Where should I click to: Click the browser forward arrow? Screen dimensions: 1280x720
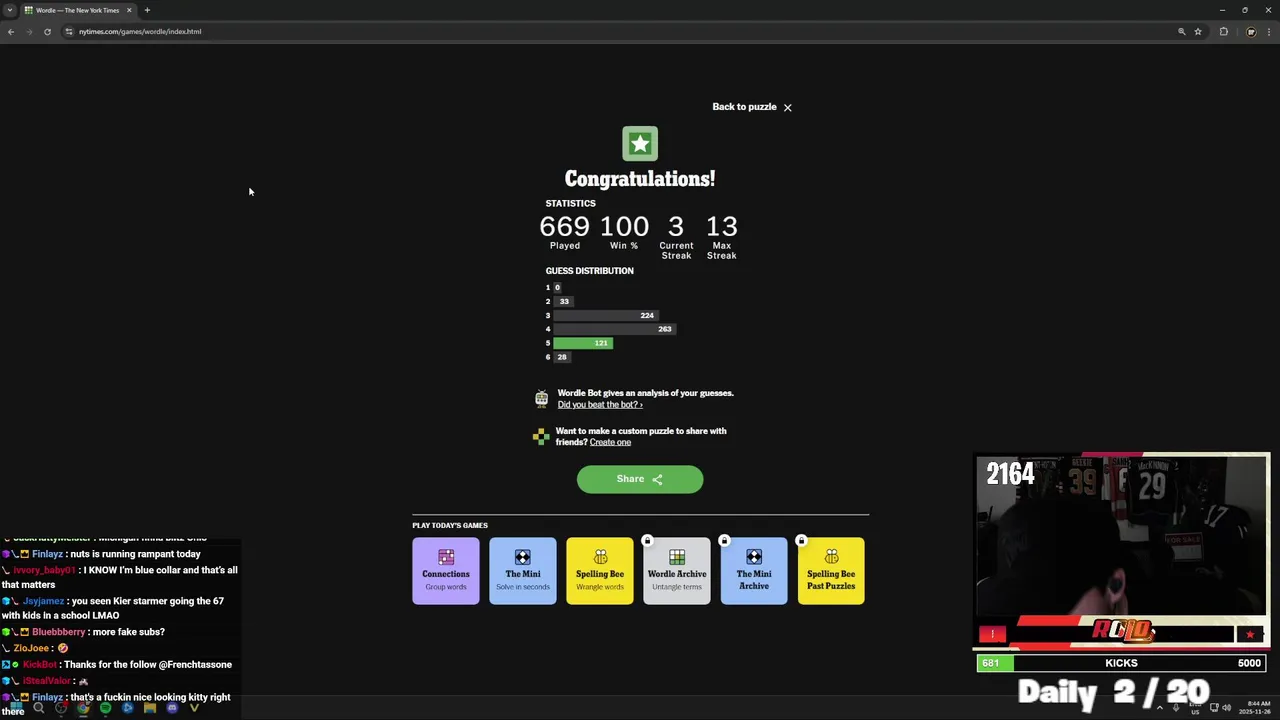click(29, 31)
